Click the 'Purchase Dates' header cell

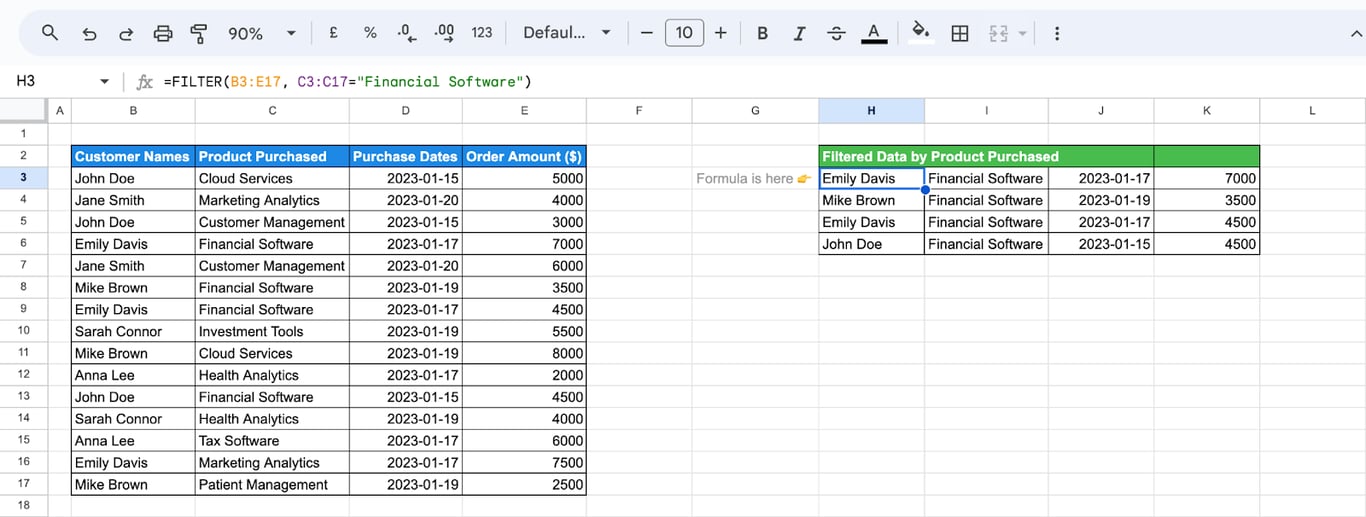pyautogui.click(x=405, y=156)
